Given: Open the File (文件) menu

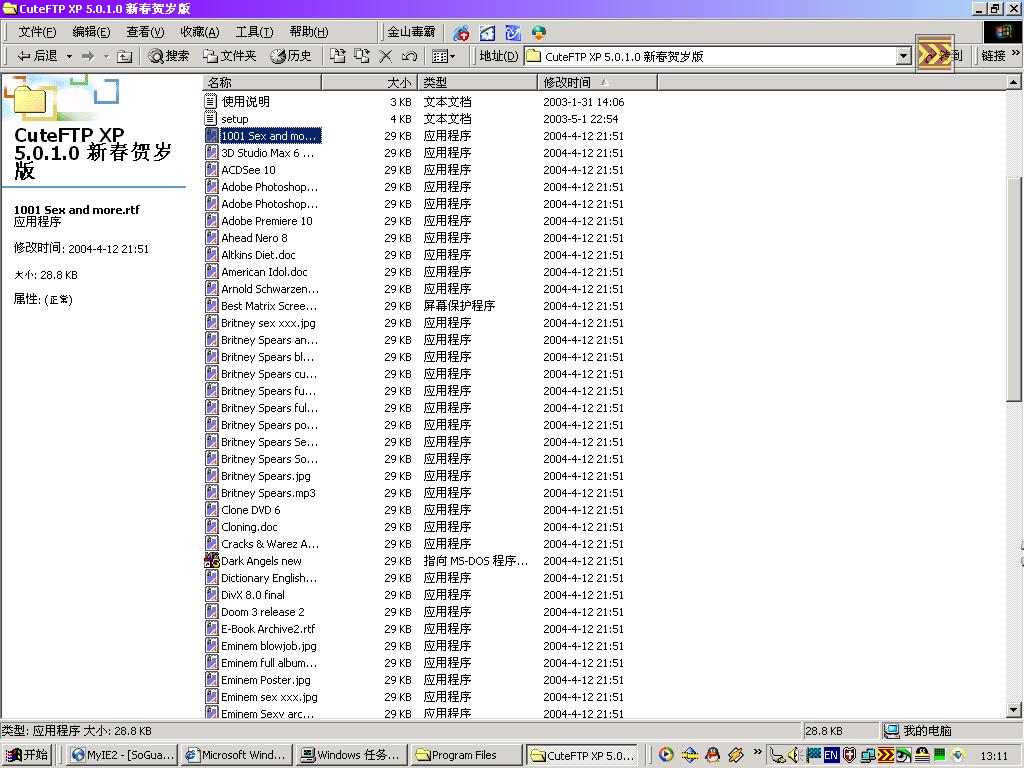Looking at the screenshot, I should tap(37, 31).
